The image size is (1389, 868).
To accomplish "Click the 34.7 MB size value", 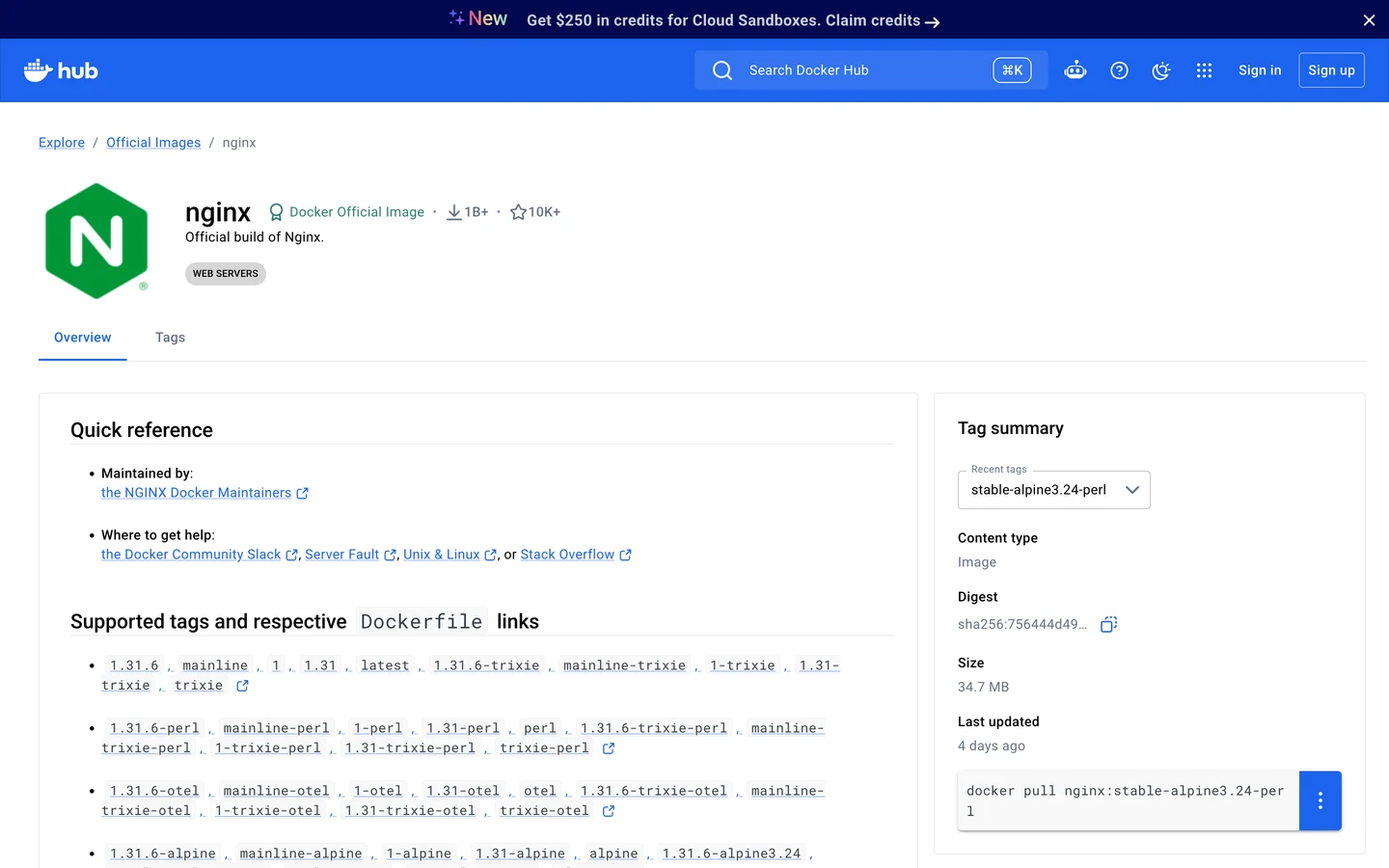I will [x=984, y=687].
